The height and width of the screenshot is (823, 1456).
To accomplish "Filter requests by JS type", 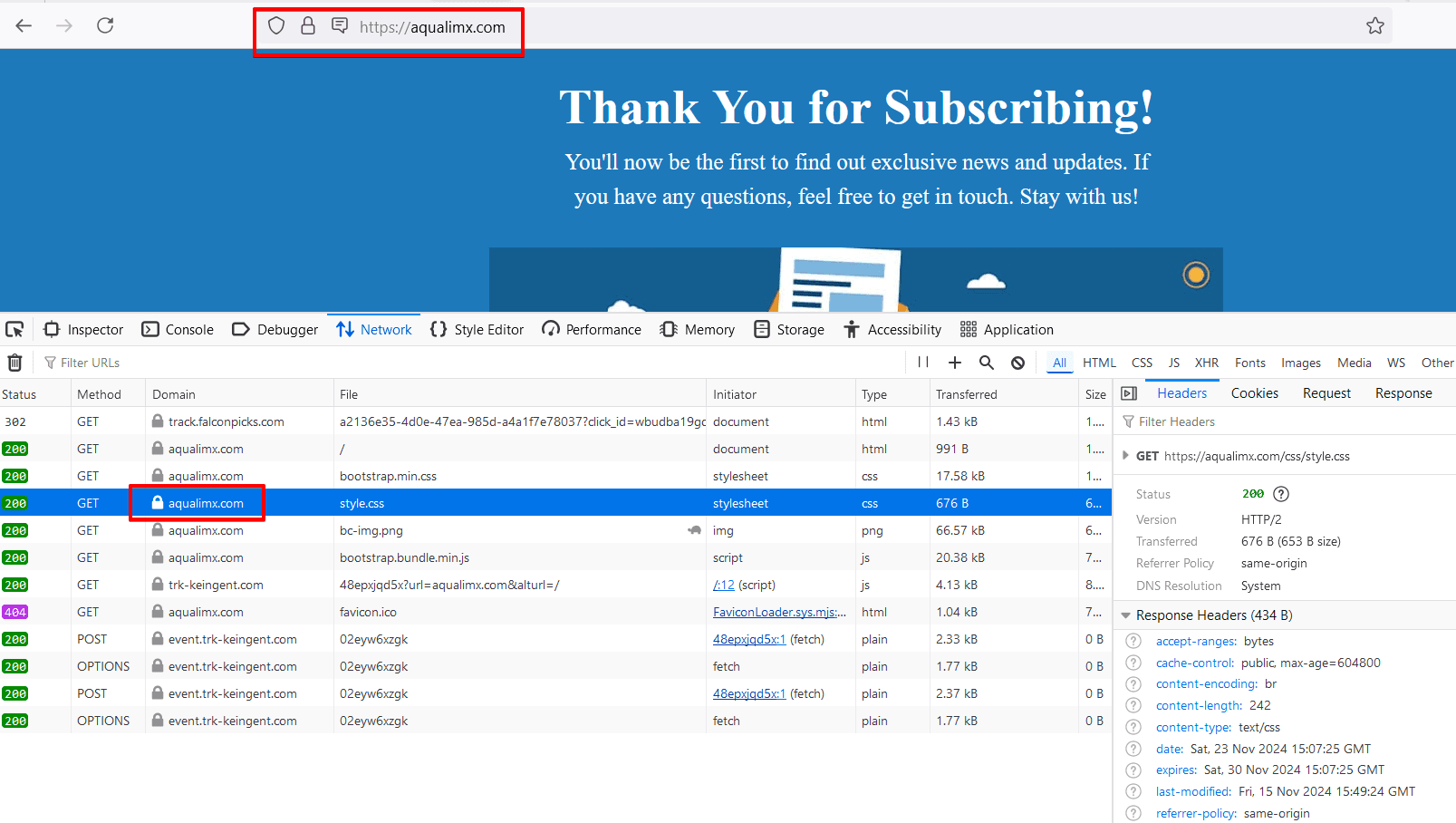I will click(x=1174, y=363).
